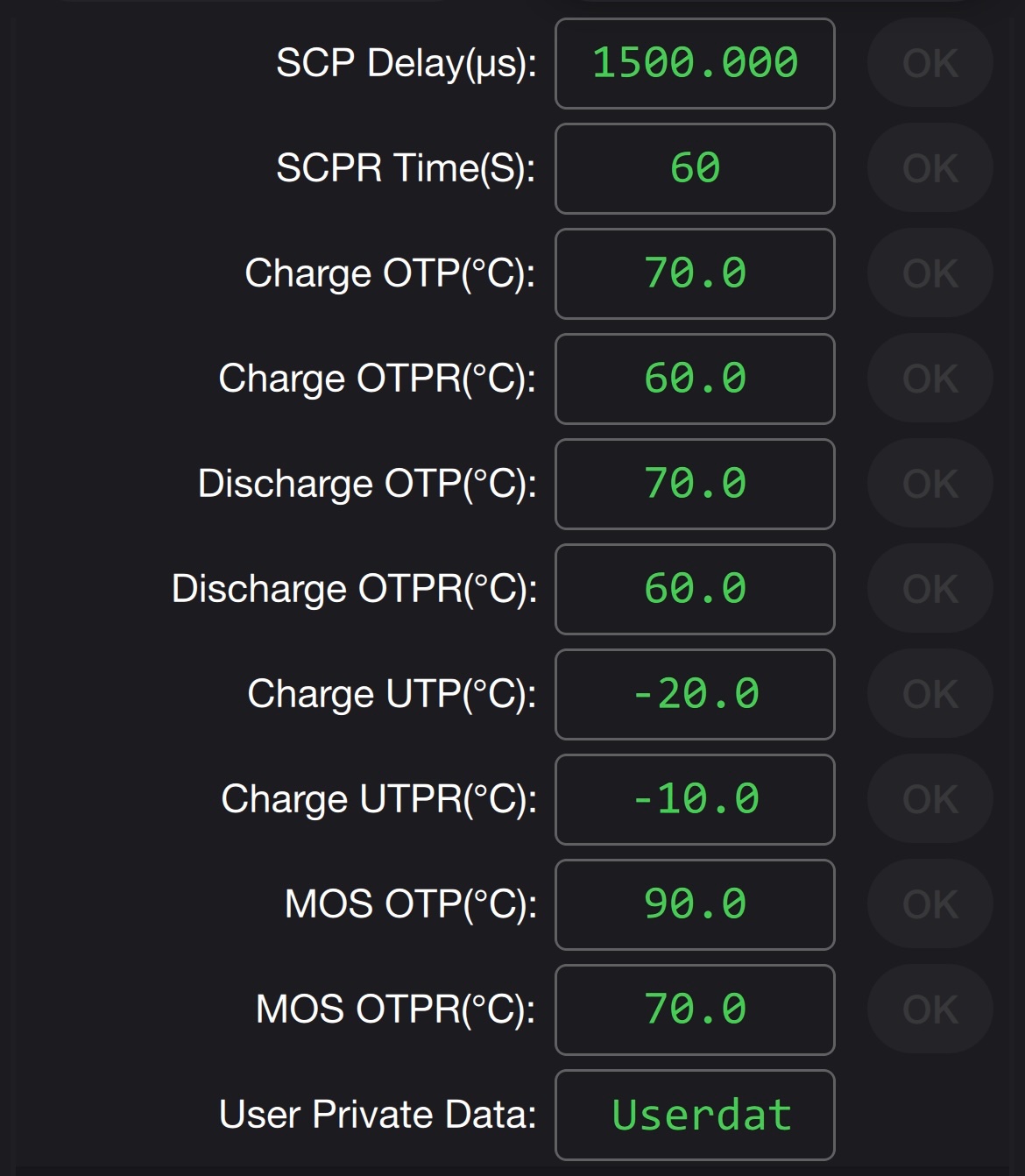The width and height of the screenshot is (1025, 1176).
Task: Select the Charge UTPR input field
Action: (695, 800)
